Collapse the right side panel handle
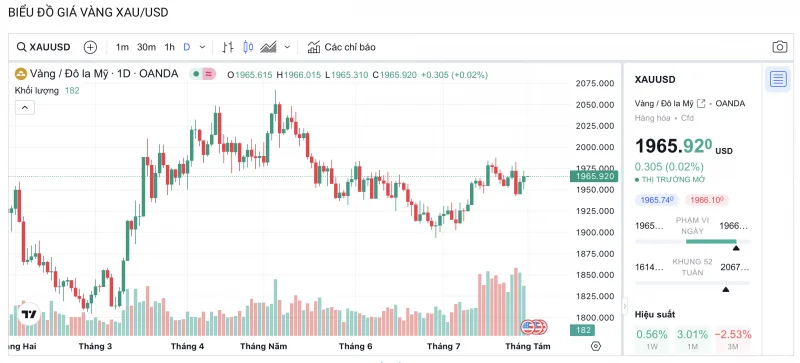Screen dimensions: 800x363 pyautogui.click(x=626, y=306)
